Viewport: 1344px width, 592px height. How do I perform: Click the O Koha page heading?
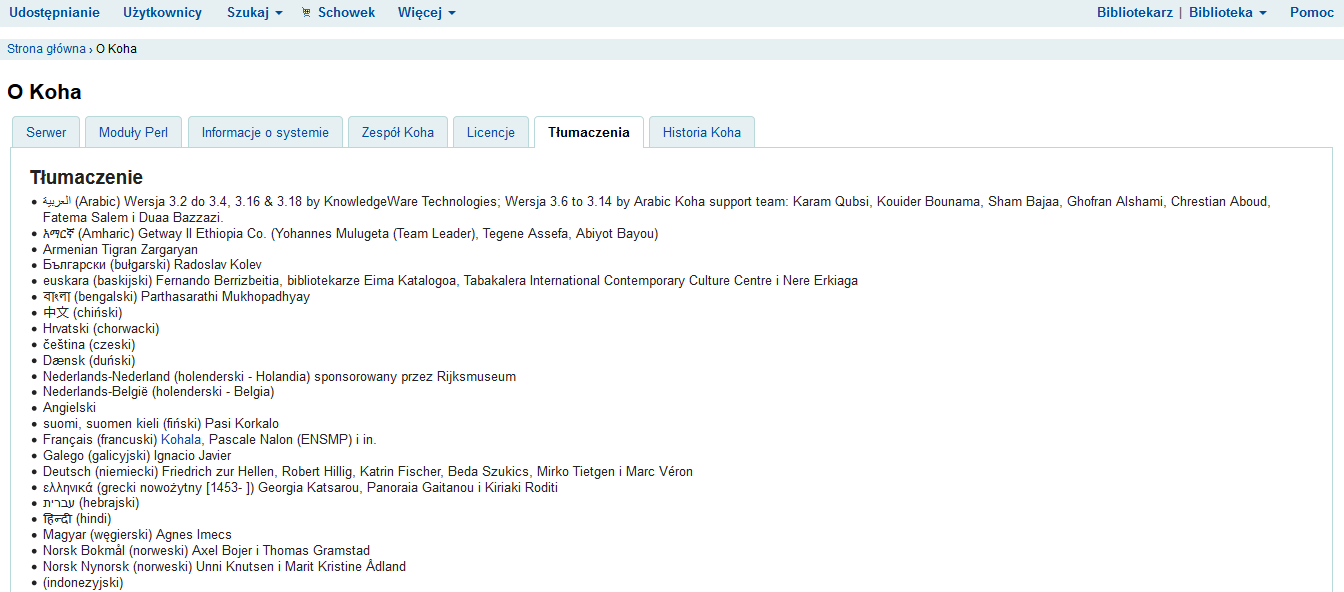44,92
